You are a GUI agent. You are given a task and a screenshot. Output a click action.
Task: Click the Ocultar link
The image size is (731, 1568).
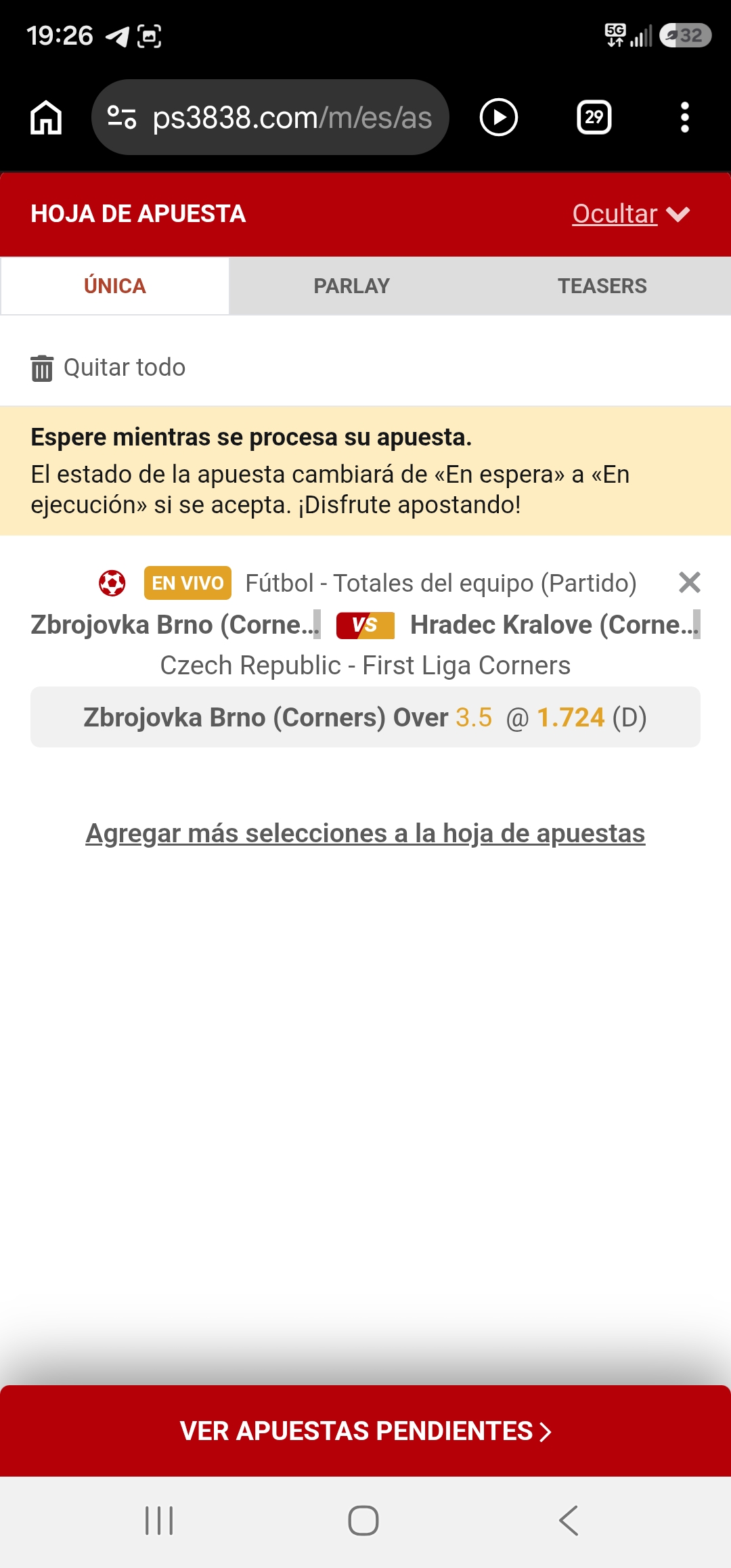click(615, 214)
